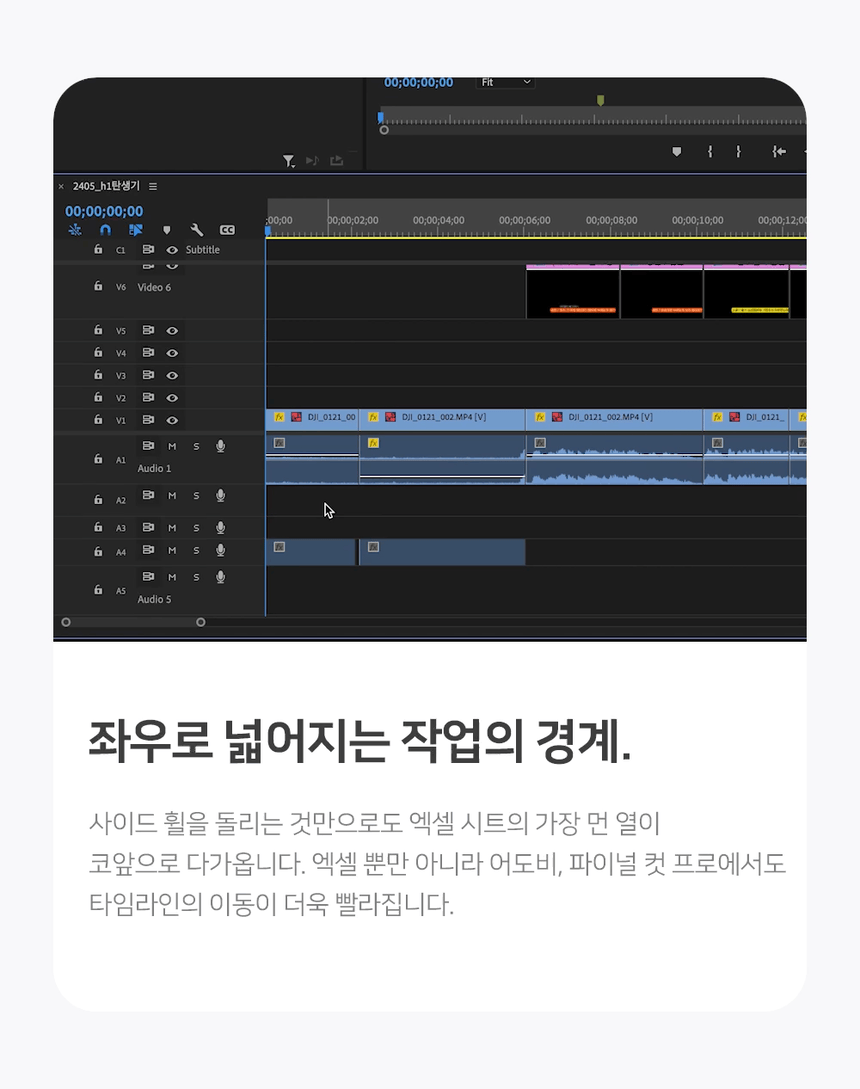Open the sequence panel hamburger menu

coord(153,186)
